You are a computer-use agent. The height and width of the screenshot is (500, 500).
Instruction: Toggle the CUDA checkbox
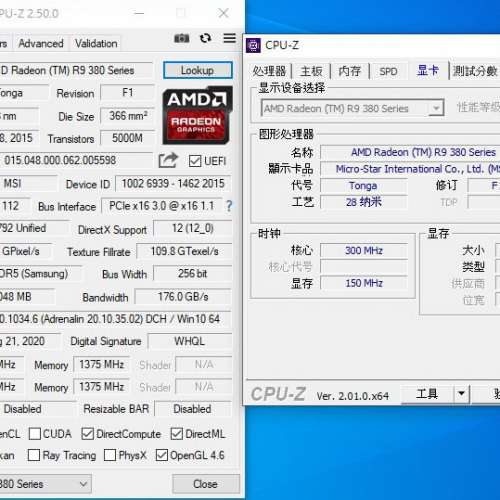click(x=35, y=434)
